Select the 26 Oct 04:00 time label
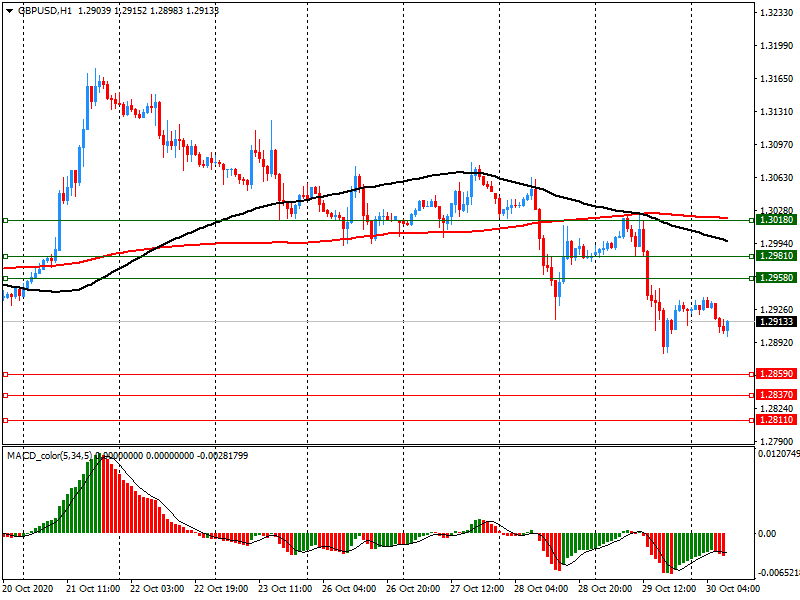Image resolution: width=800 pixels, height=600 pixels. (x=349, y=588)
